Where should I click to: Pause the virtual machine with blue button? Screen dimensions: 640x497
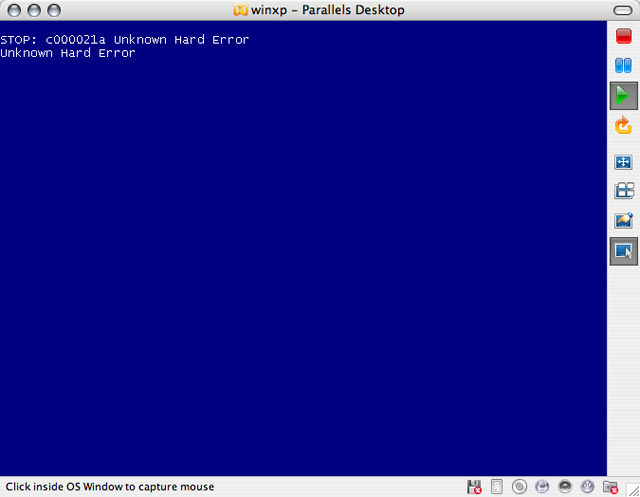click(623, 67)
